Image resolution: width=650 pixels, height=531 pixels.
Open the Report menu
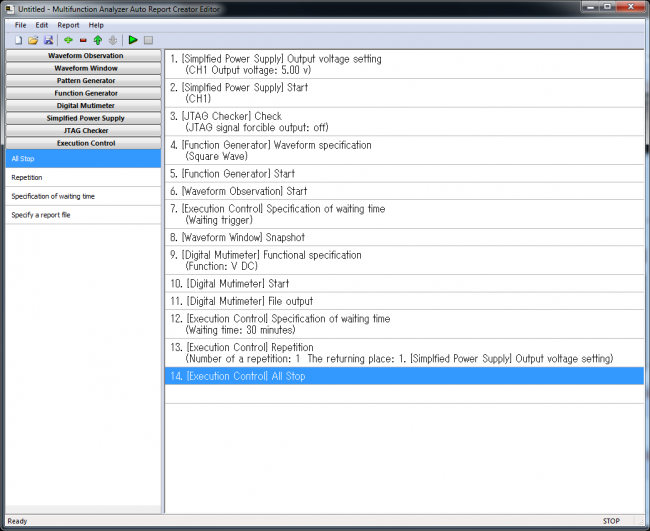coord(68,25)
